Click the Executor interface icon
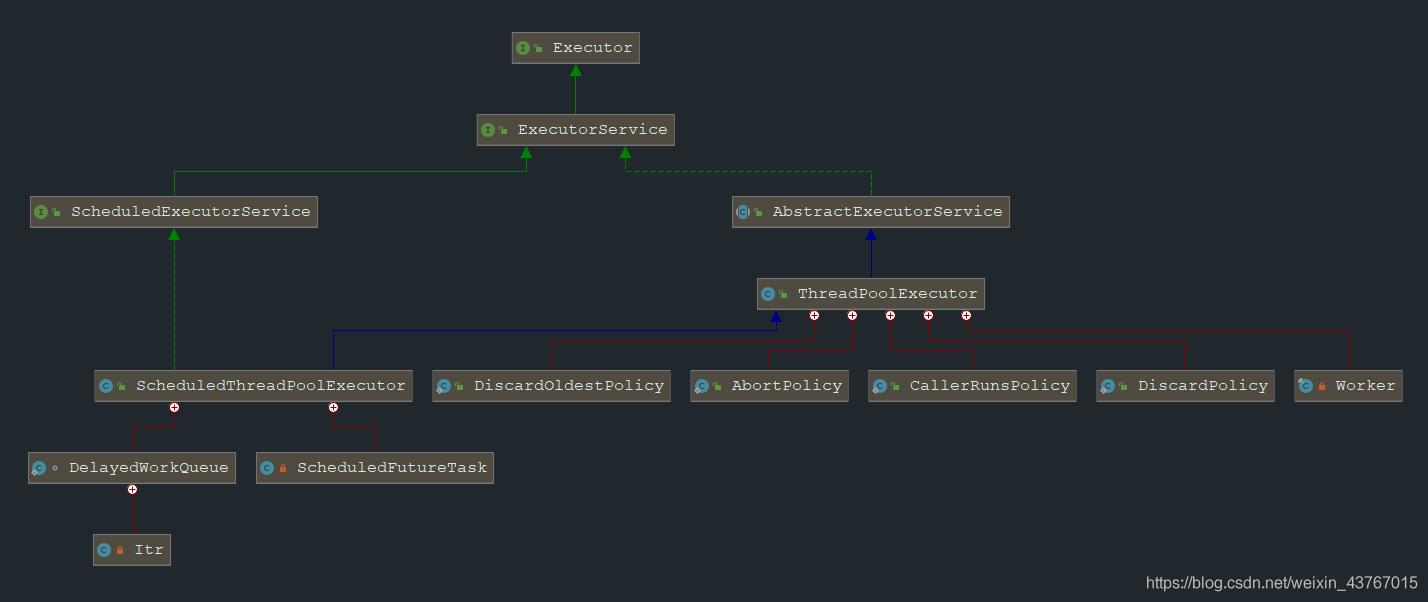1428x602 pixels. [x=523, y=48]
